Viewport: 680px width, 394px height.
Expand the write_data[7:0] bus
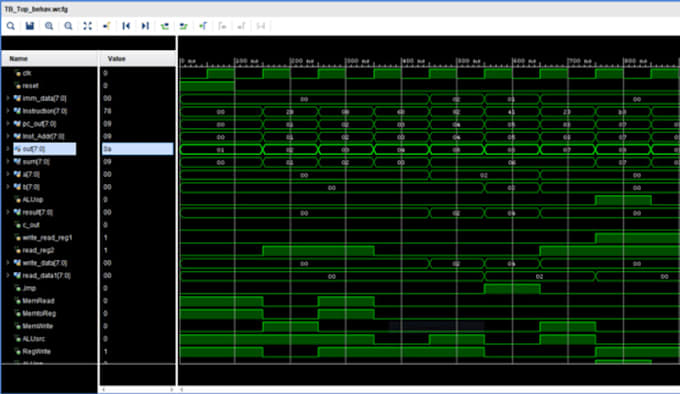coord(7,263)
